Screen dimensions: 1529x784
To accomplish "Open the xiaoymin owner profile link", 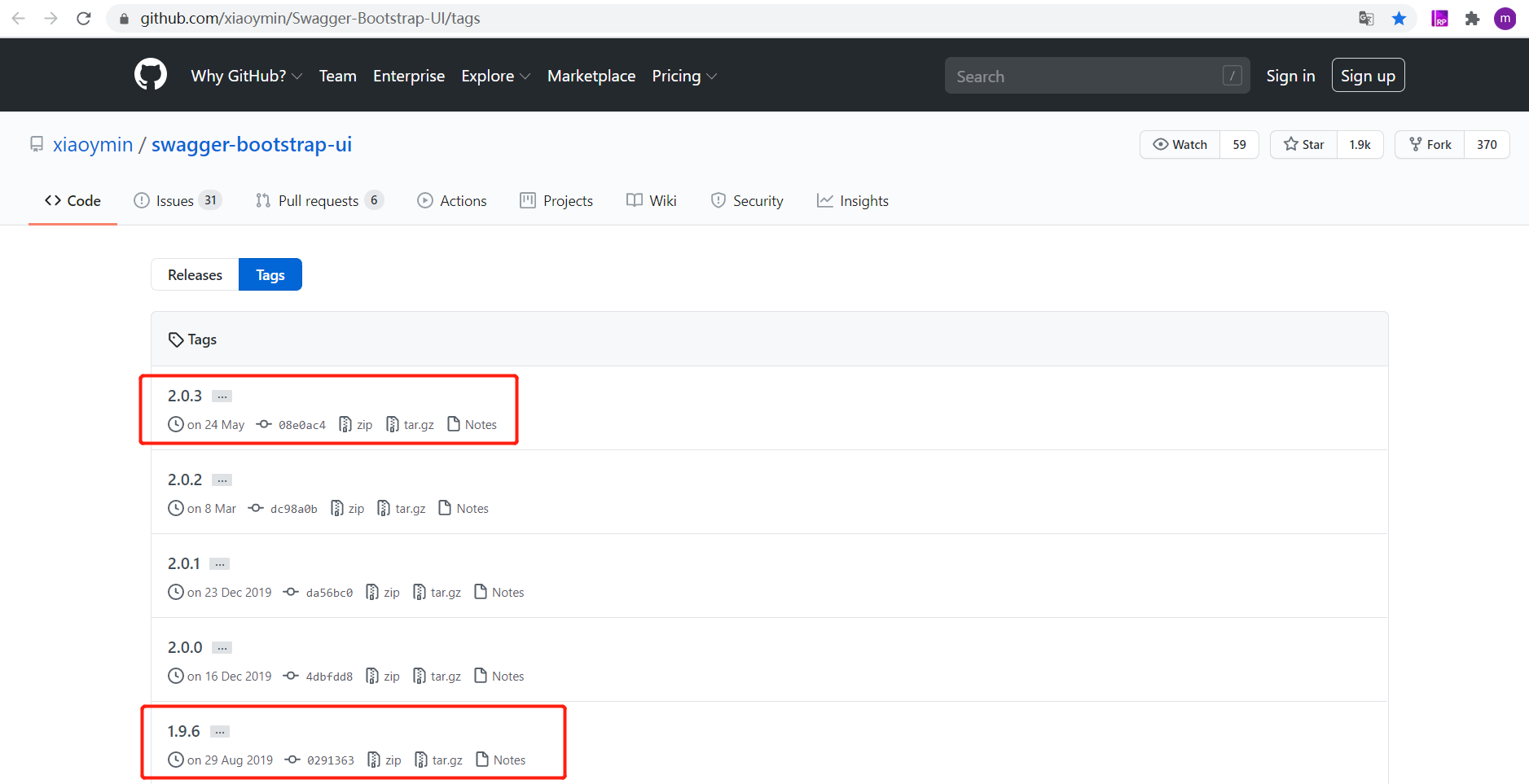I will click(93, 144).
